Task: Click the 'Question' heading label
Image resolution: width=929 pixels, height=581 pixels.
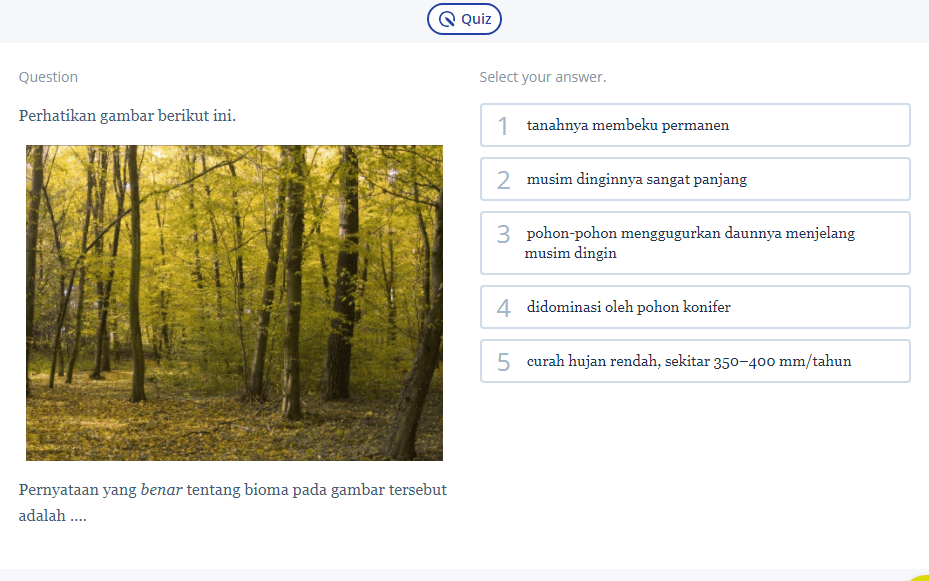Action: click(48, 77)
